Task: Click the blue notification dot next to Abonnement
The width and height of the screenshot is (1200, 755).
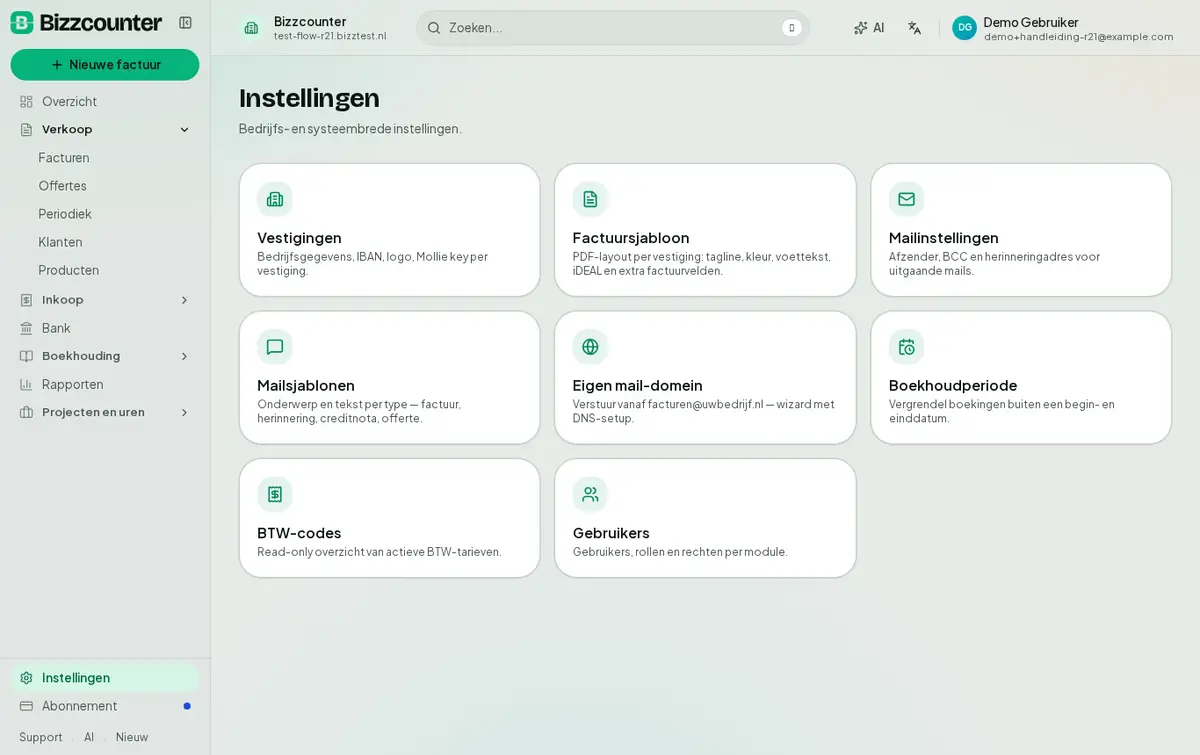Action: pyautogui.click(x=187, y=706)
